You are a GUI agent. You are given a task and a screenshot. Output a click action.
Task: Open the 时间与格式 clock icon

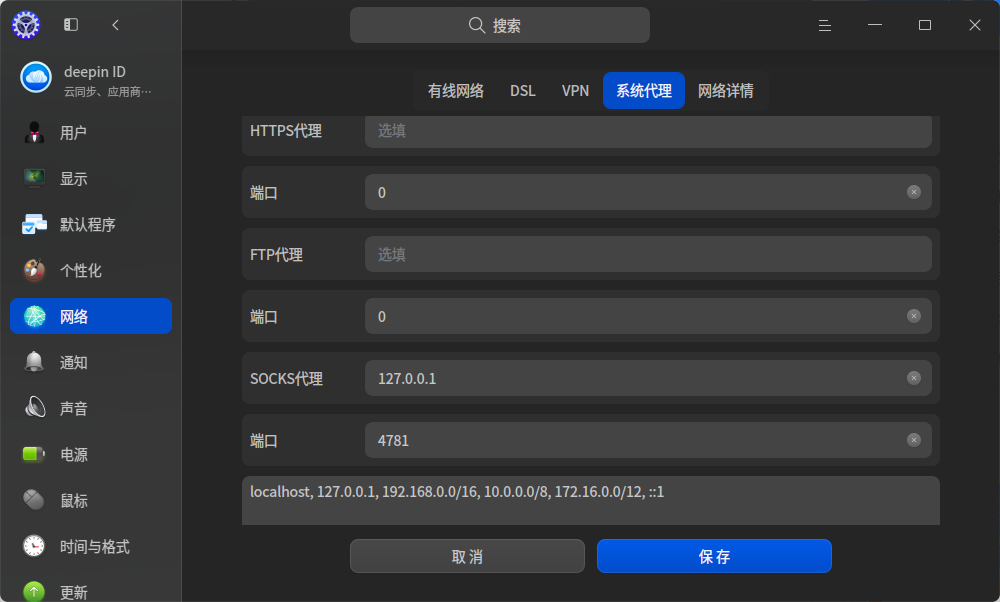coord(34,546)
